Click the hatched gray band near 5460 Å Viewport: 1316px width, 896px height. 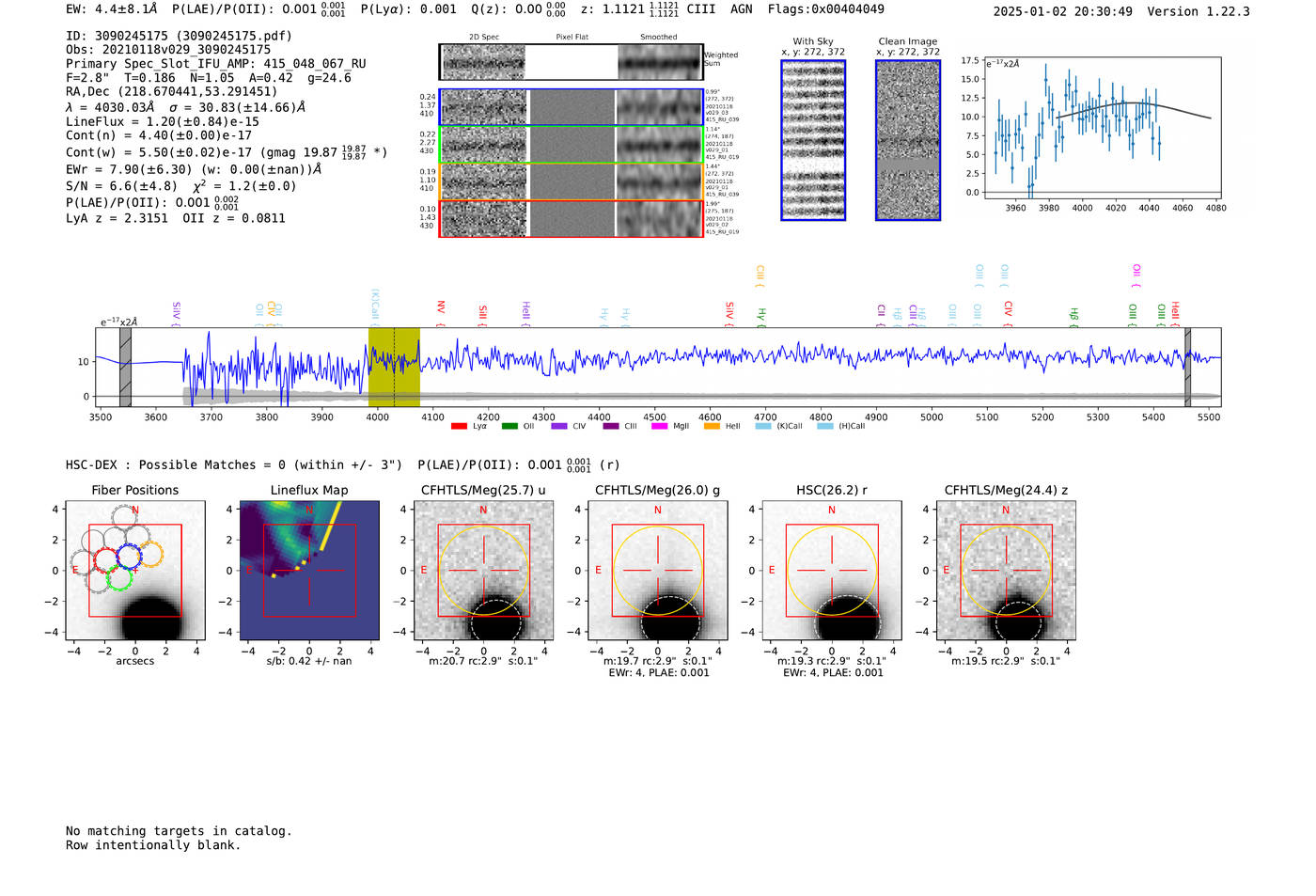point(1187,367)
